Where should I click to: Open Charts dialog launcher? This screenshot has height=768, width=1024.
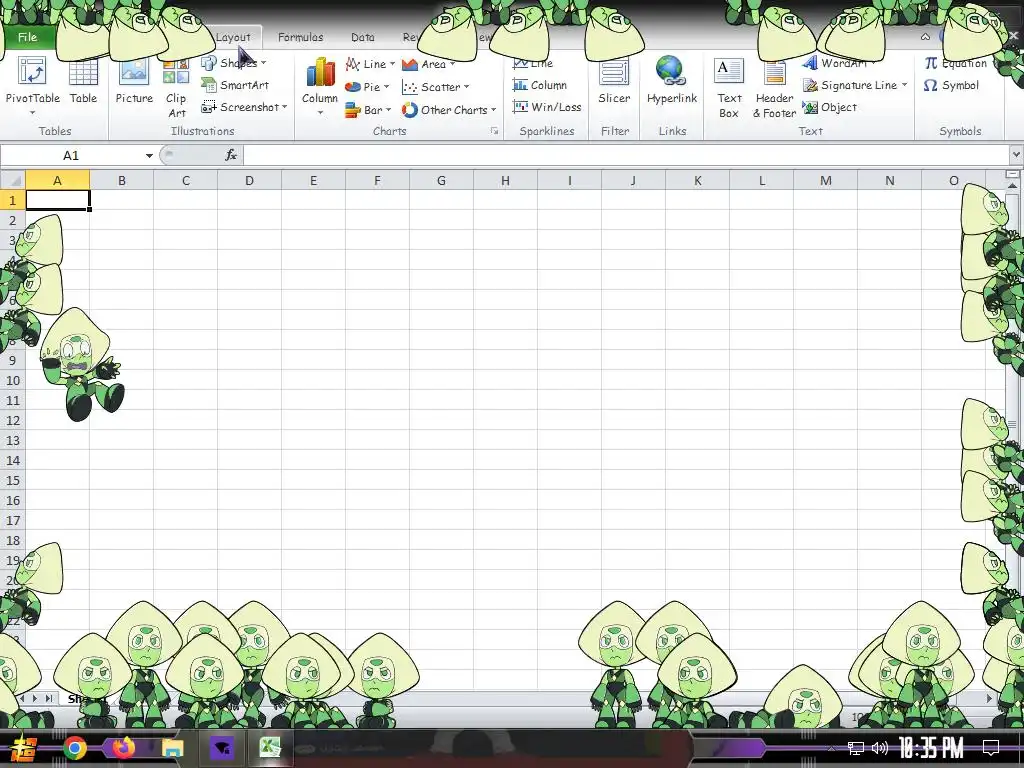click(x=494, y=131)
